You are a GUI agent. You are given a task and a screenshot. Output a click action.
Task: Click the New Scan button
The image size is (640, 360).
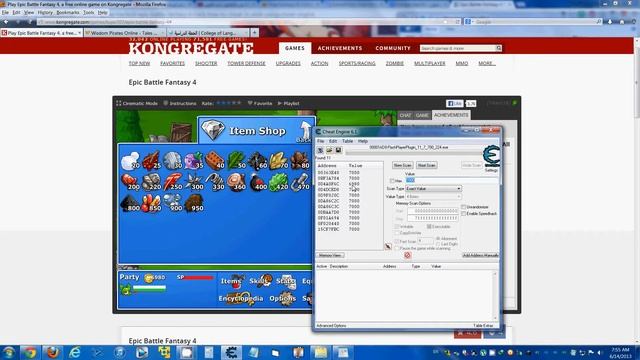[402, 165]
